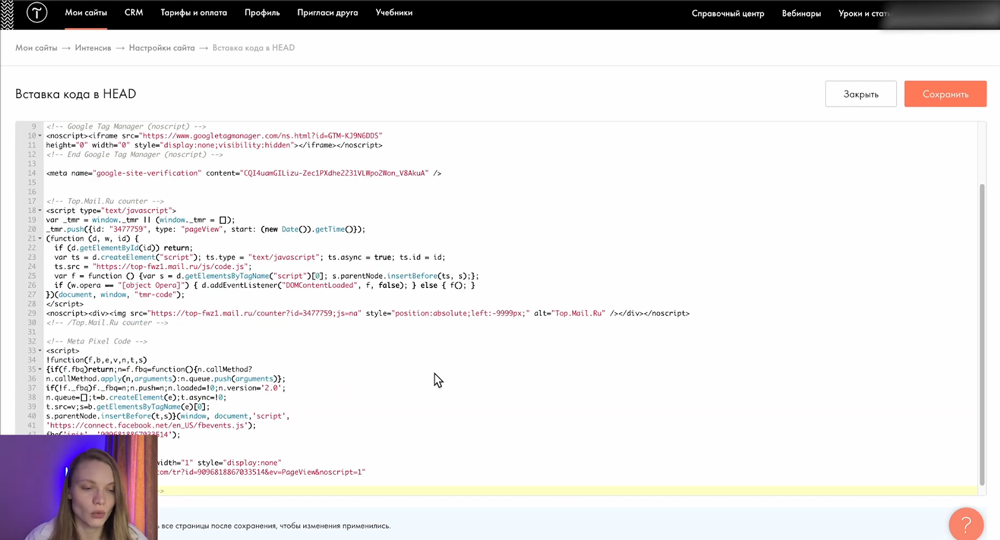
Task: Go to the CRM section
Action: click(x=134, y=13)
